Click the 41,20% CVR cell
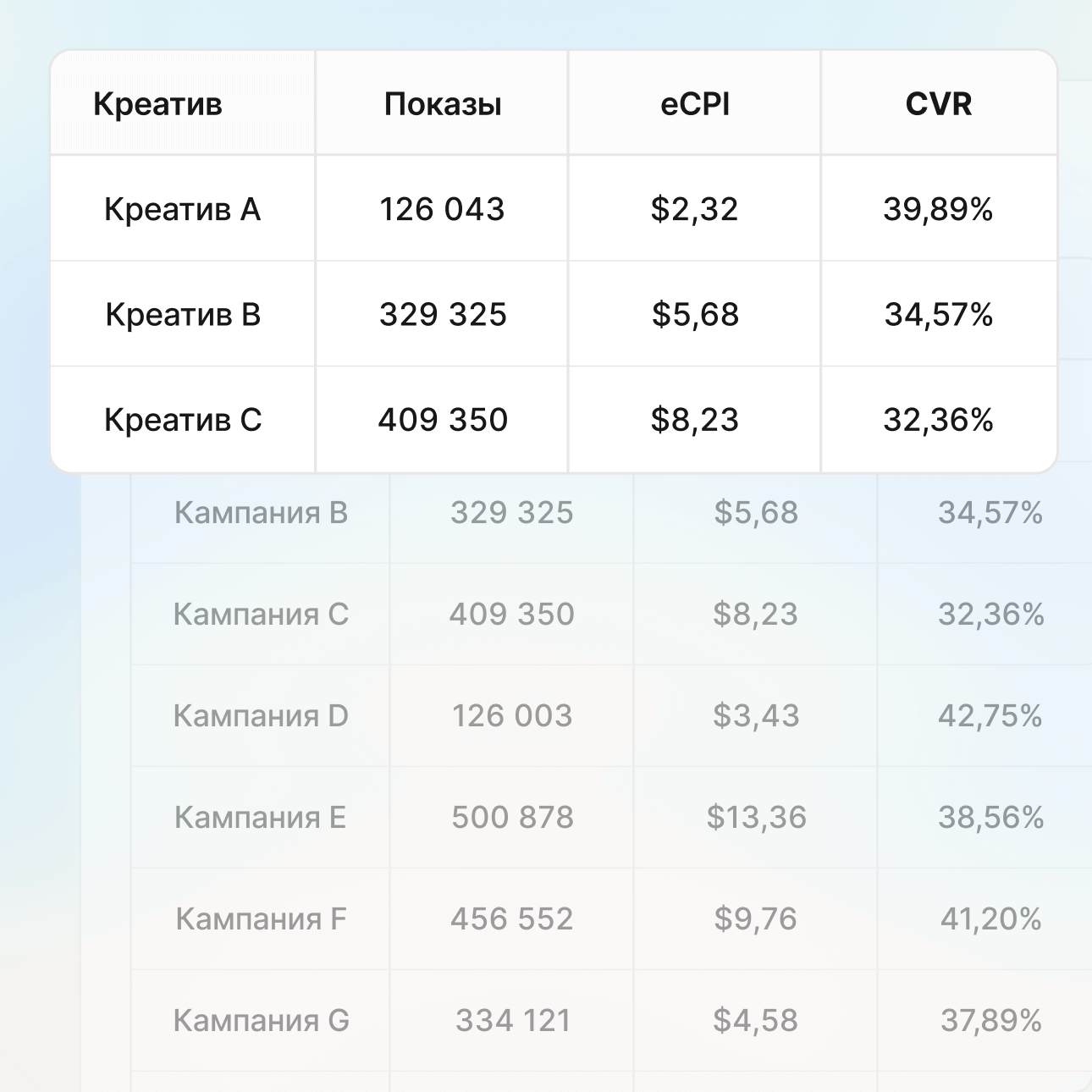 (x=990, y=919)
